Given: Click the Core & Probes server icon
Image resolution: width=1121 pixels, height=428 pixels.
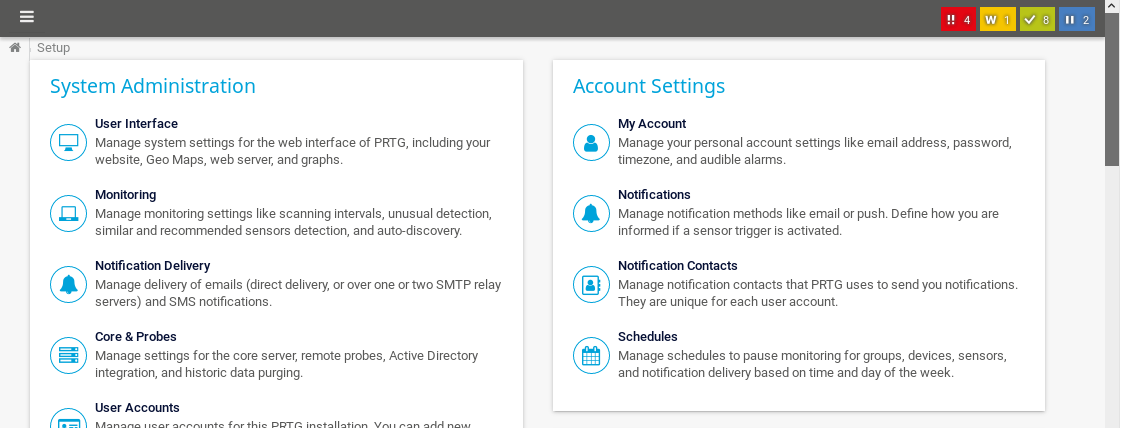Looking at the screenshot, I should [x=69, y=355].
